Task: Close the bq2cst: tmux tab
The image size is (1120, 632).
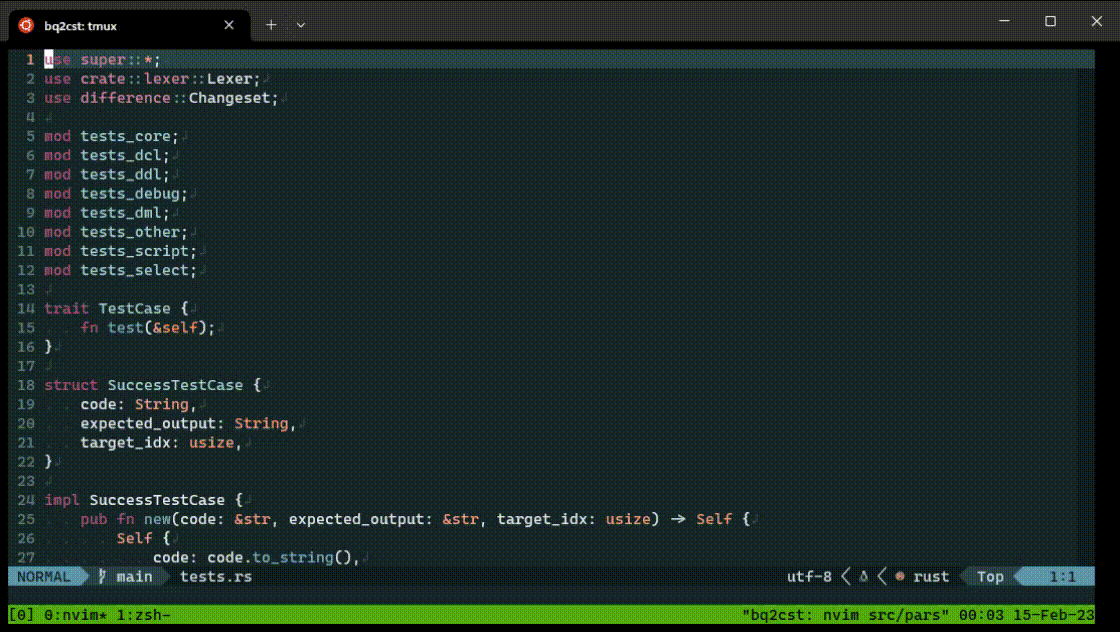Action: pos(229,25)
